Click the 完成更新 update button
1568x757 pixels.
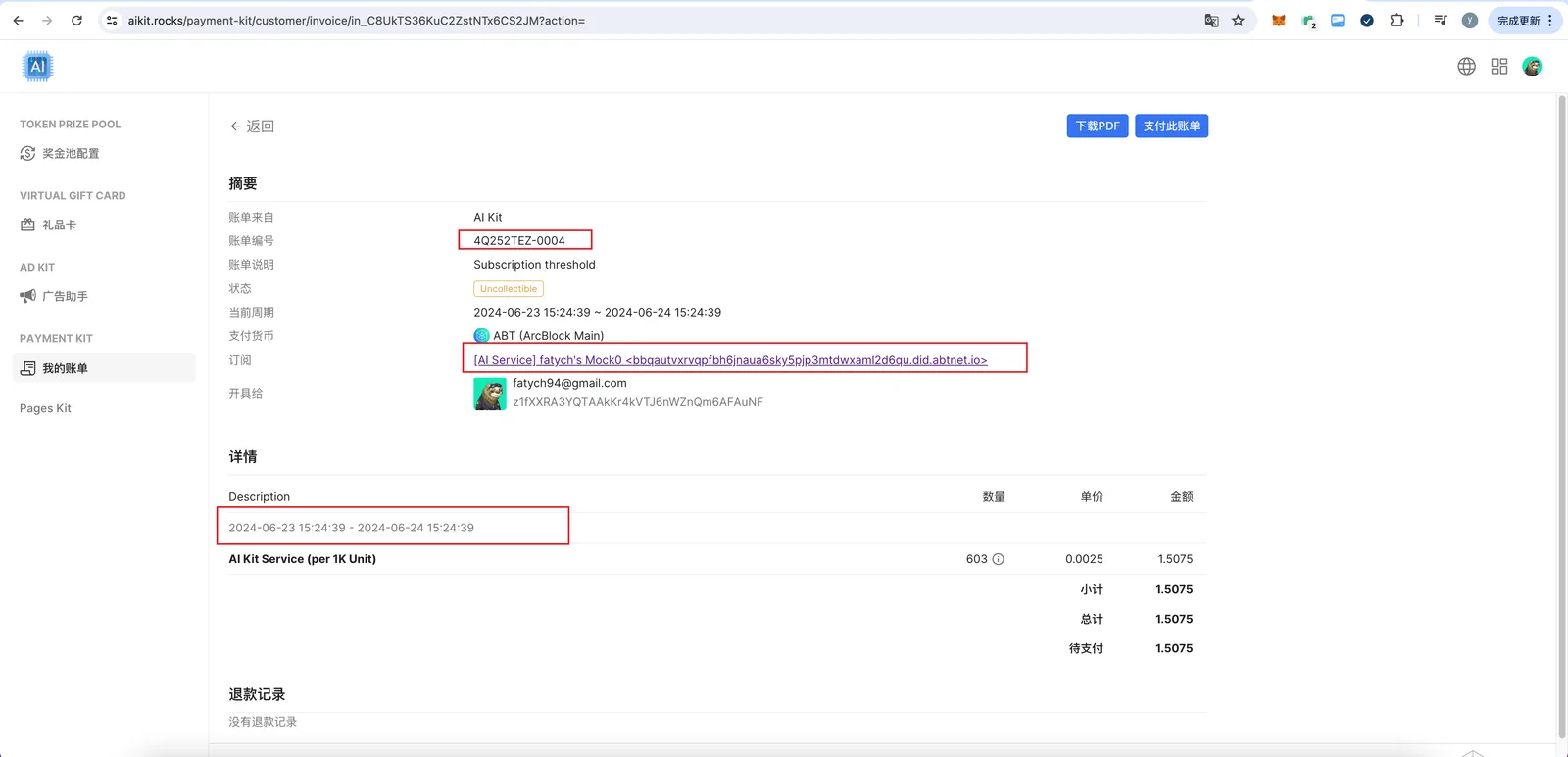[x=1525, y=20]
